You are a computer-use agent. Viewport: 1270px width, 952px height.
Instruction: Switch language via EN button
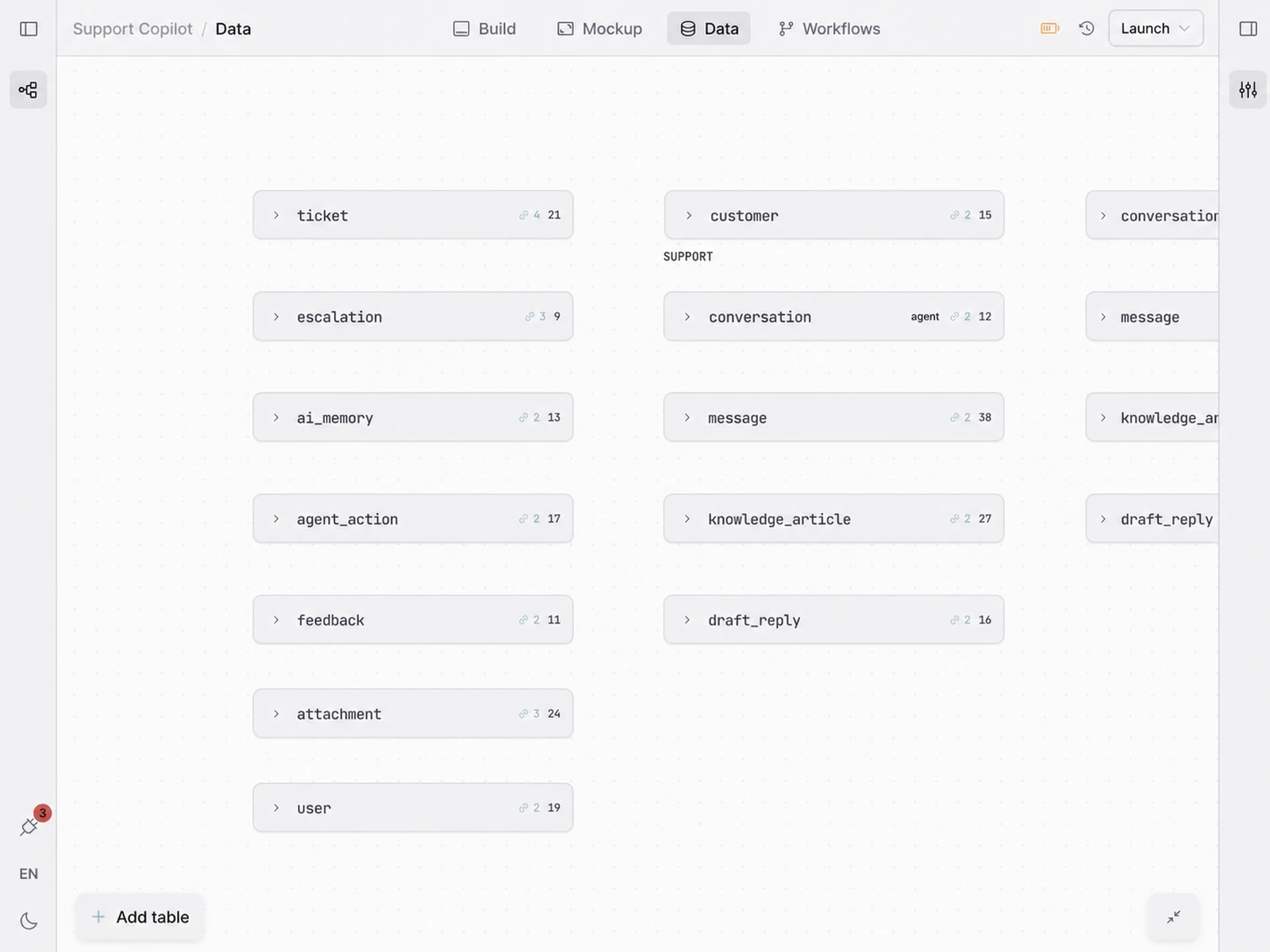(x=29, y=873)
